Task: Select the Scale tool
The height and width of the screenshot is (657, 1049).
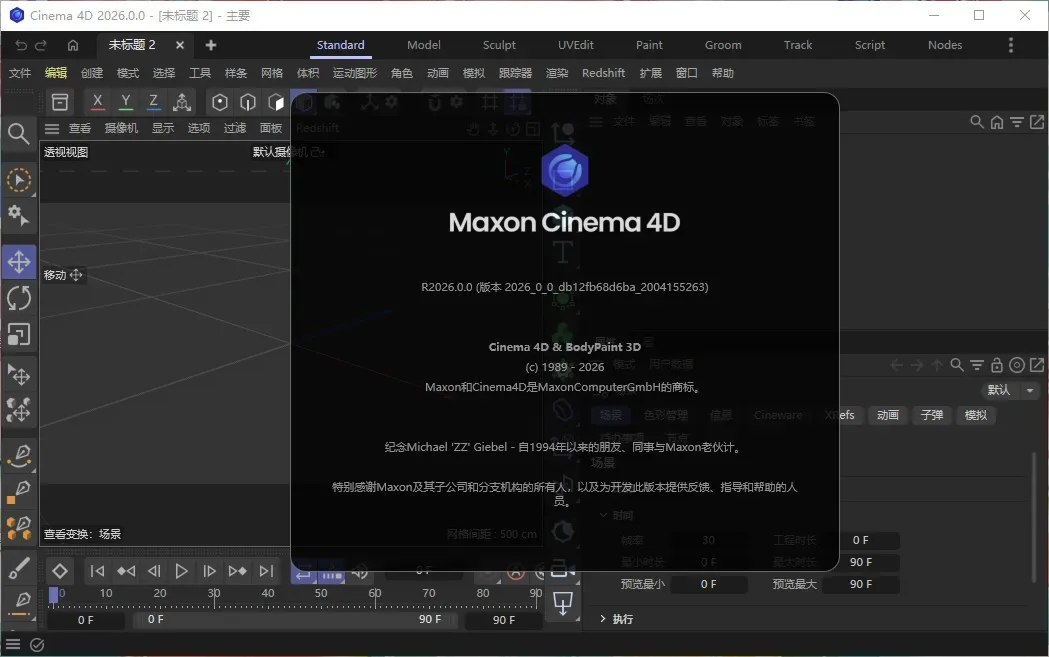Action: pyautogui.click(x=19, y=334)
